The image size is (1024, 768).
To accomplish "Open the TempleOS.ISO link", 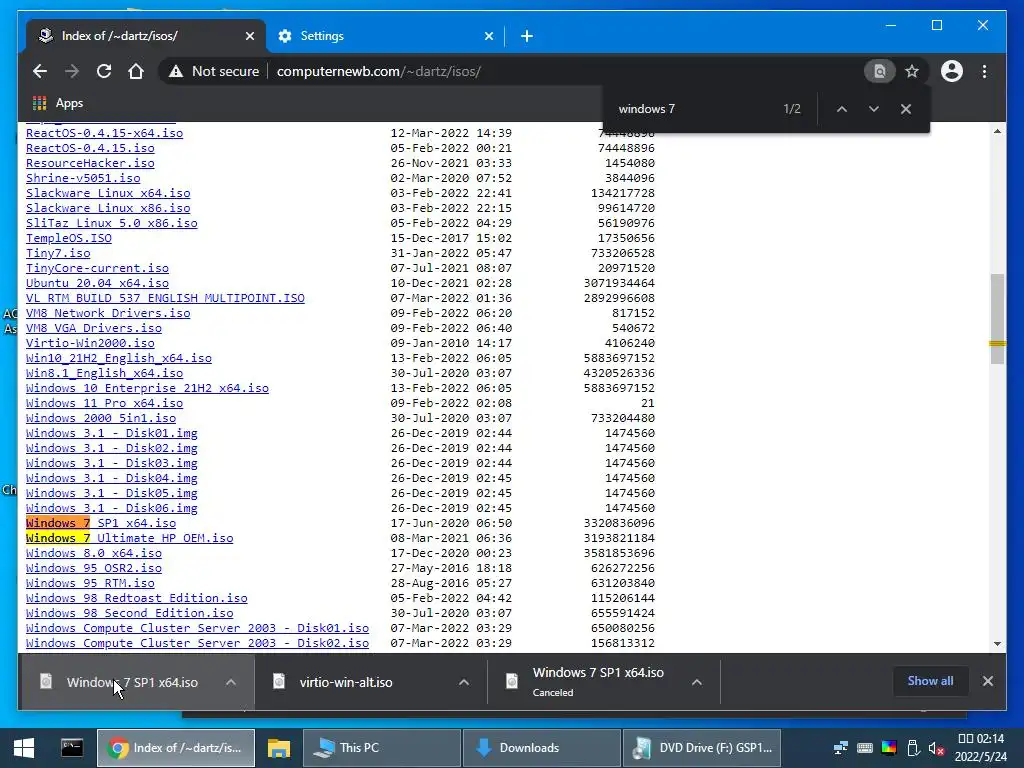I will point(69,238).
